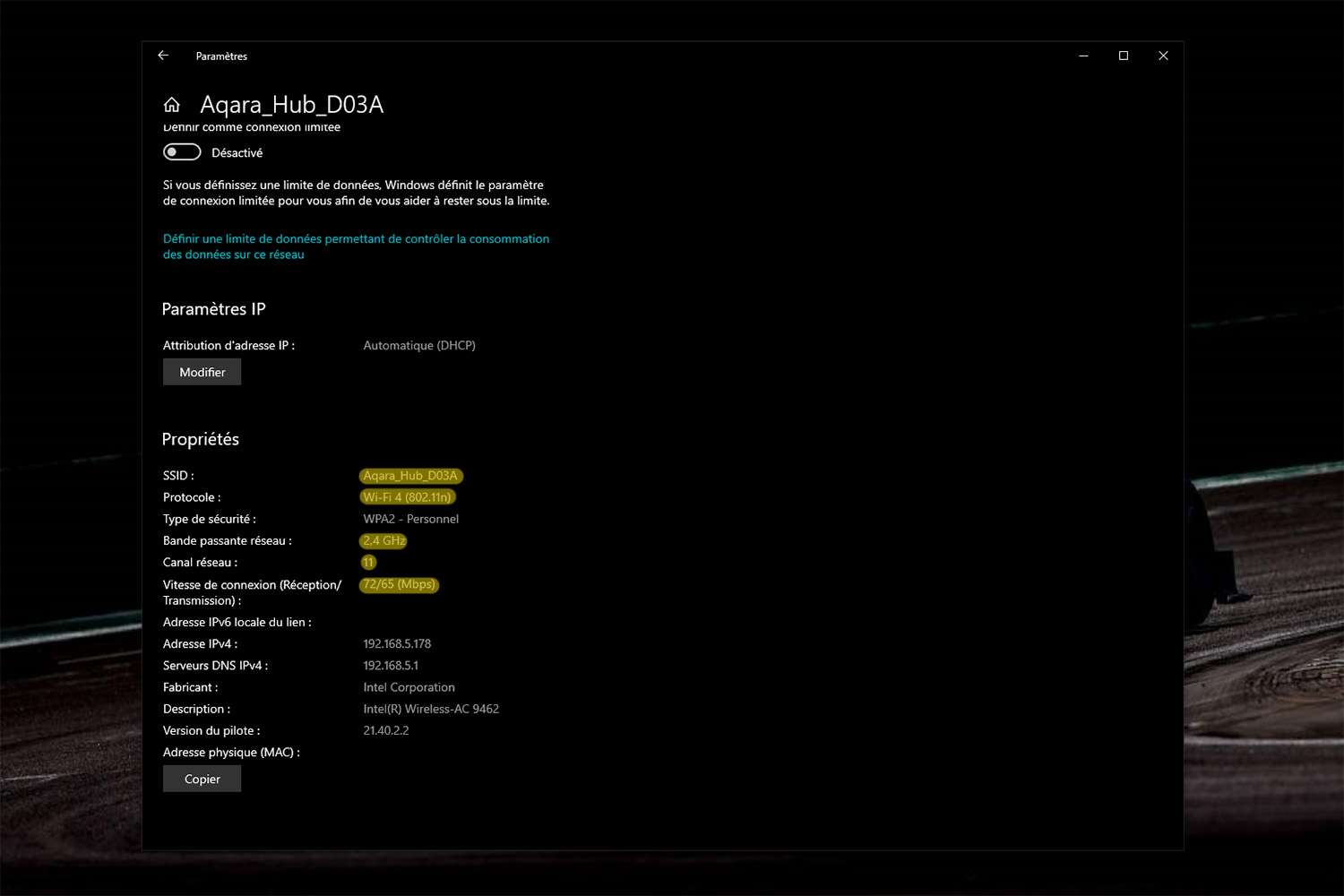The width and height of the screenshot is (1344, 896).
Task: Select the Intel Corporation manufacturer value
Action: click(409, 687)
